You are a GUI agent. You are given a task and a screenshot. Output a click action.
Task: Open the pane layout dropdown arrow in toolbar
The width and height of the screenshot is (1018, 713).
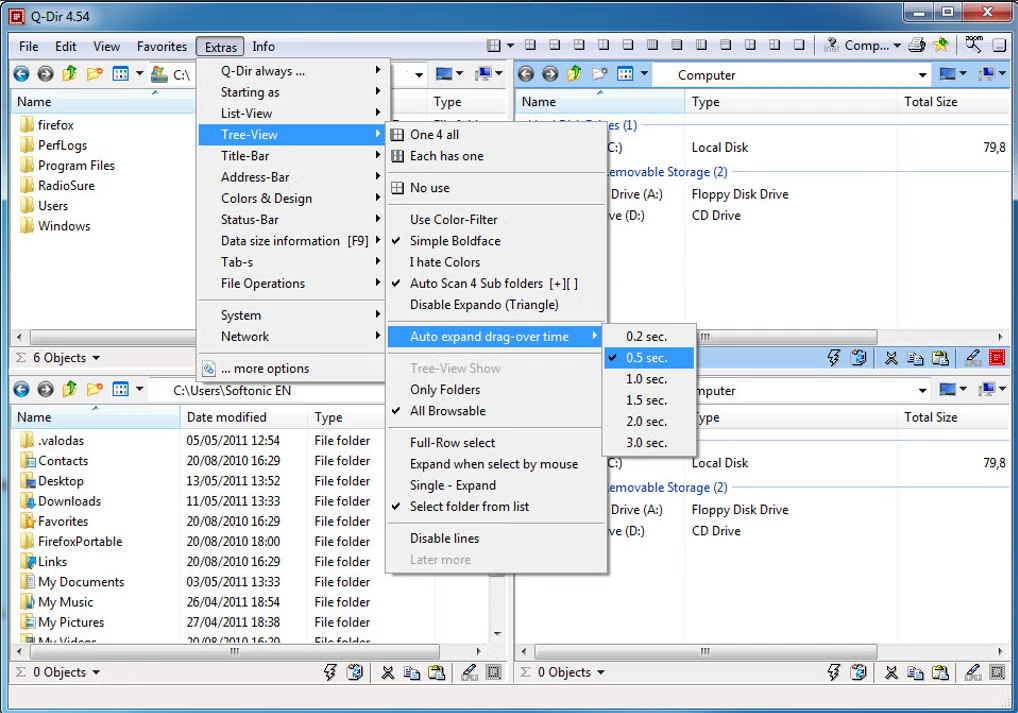point(510,45)
